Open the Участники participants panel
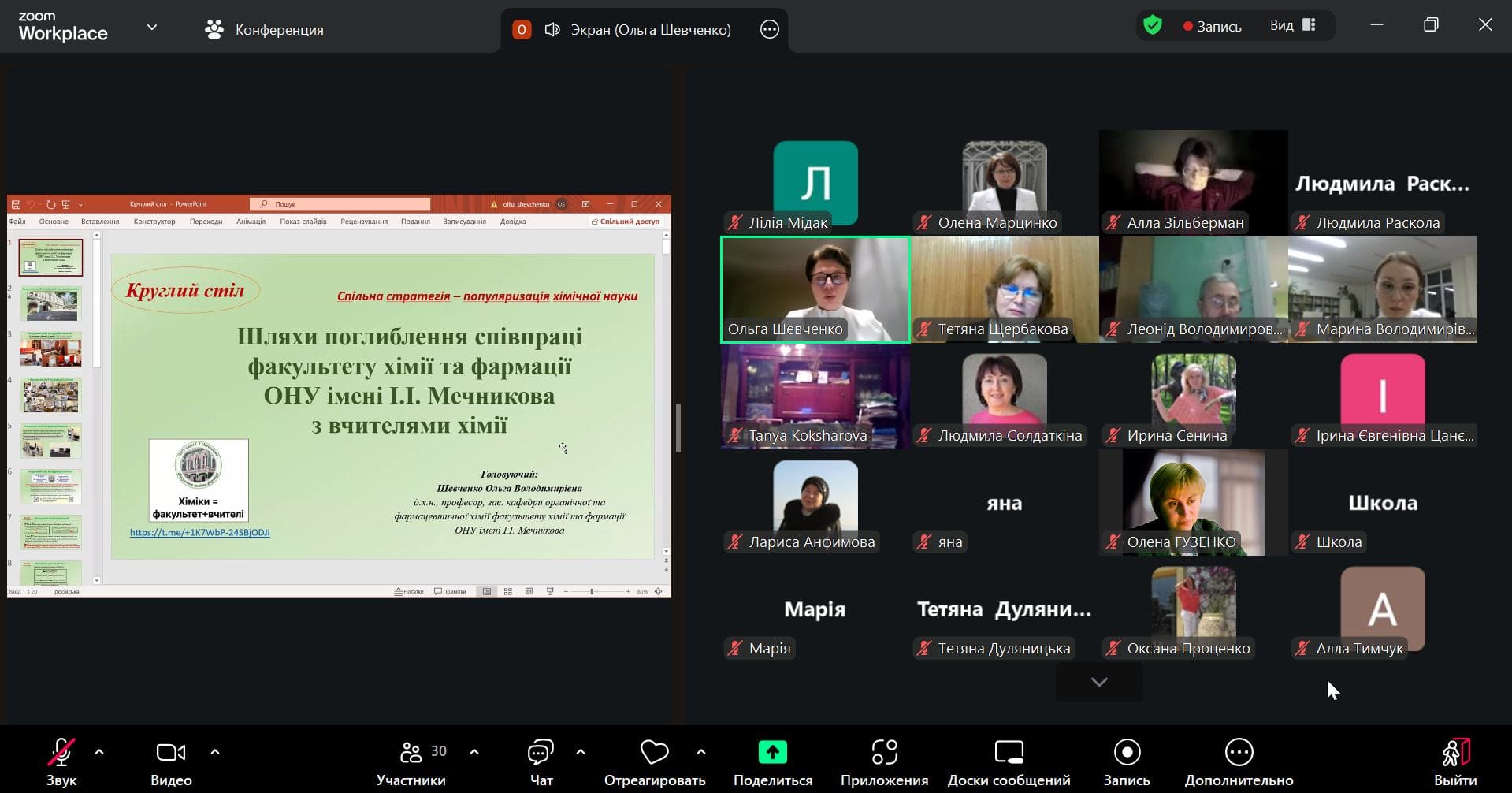Image resolution: width=1512 pixels, height=793 pixels. (411, 761)
